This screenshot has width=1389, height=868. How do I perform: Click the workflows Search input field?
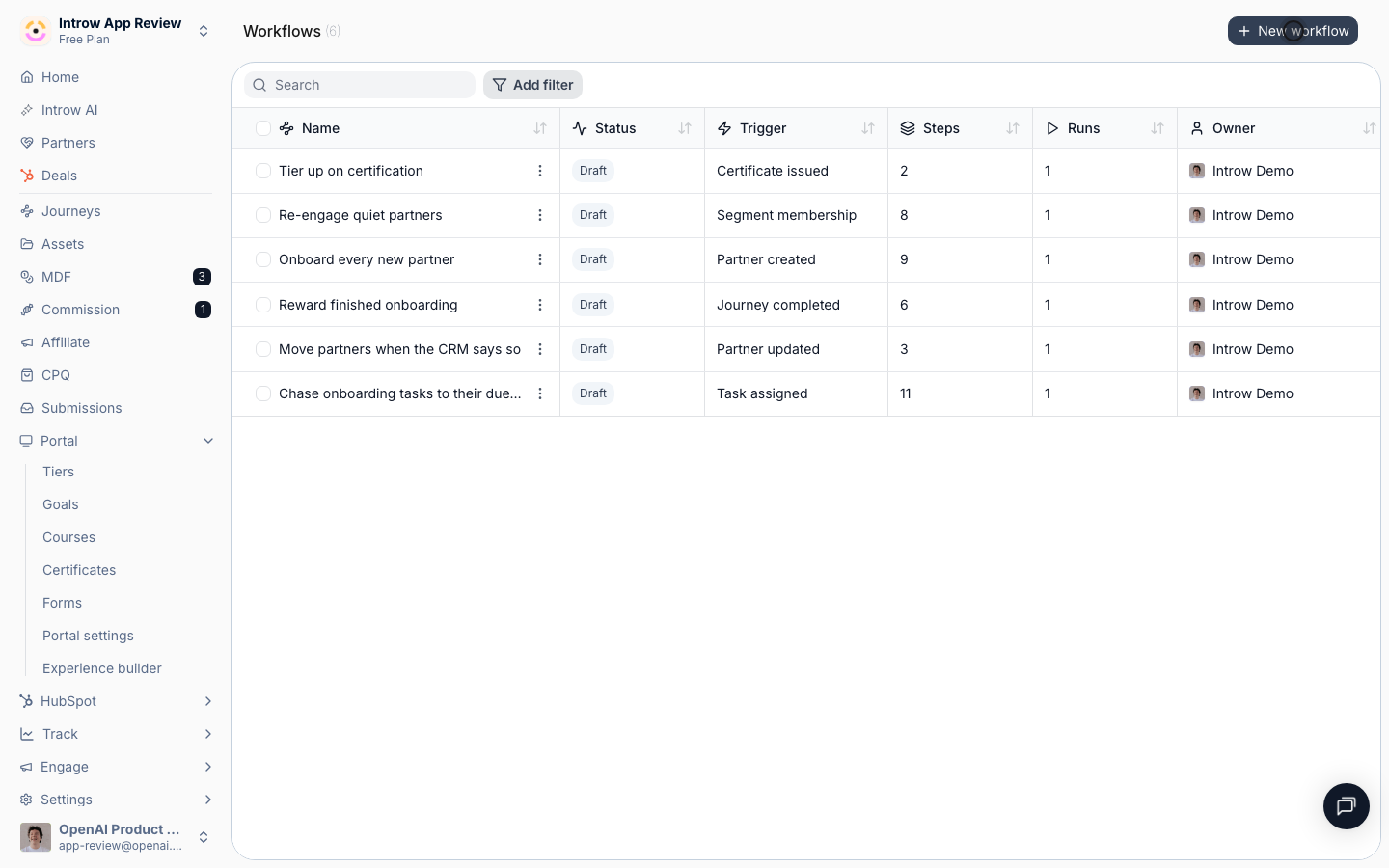360,85
